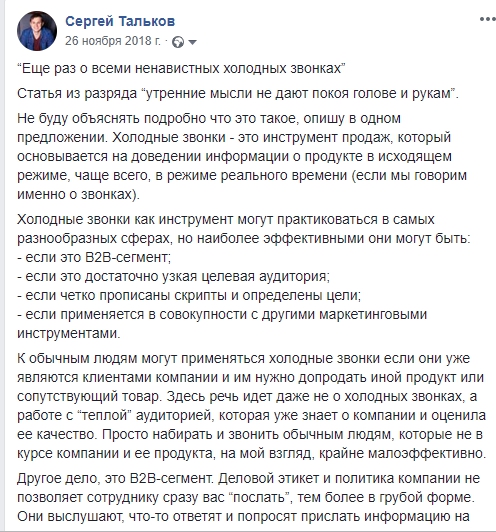Click the line 'именно о звонках).'
The height and width of the screenshot is (532, 496).
(78, 194)
